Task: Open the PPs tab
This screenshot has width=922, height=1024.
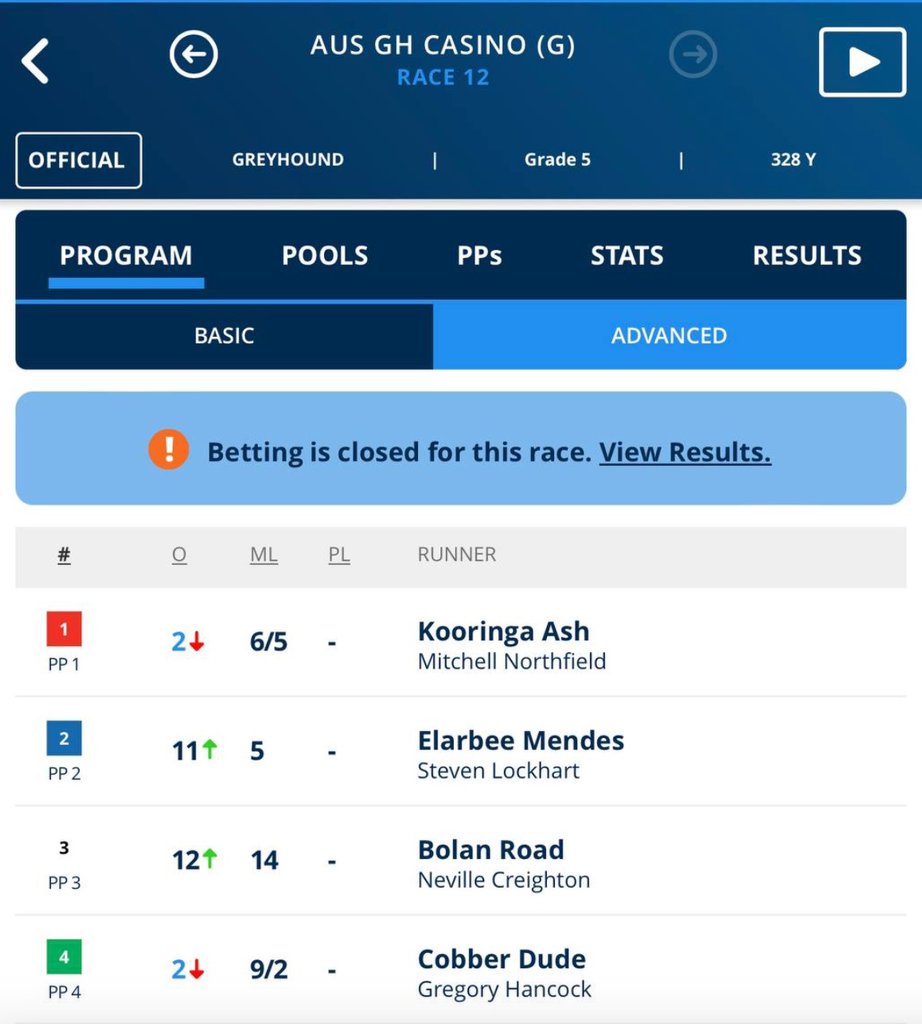Action: [479, 255]
